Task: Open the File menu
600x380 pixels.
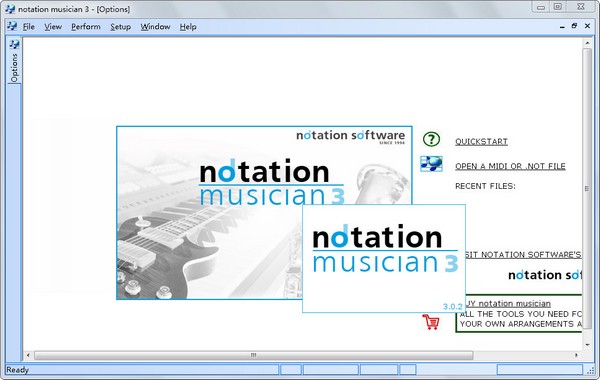Action: point(29,27)
